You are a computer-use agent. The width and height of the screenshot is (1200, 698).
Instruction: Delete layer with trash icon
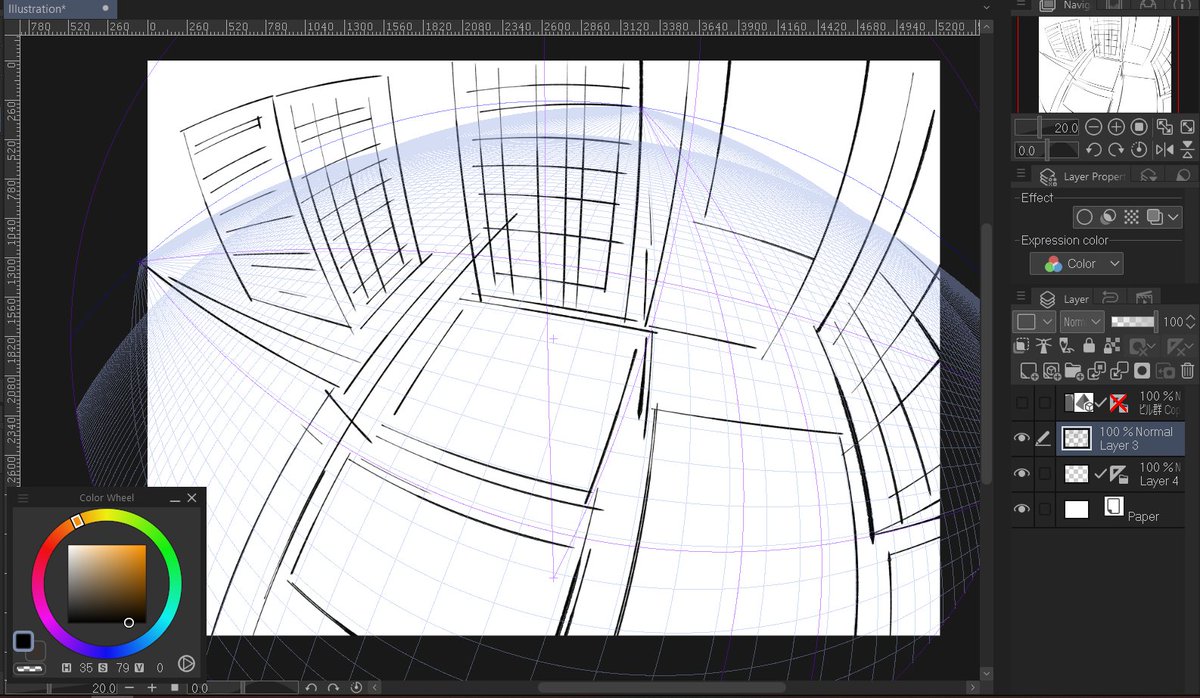point(1187,371)
